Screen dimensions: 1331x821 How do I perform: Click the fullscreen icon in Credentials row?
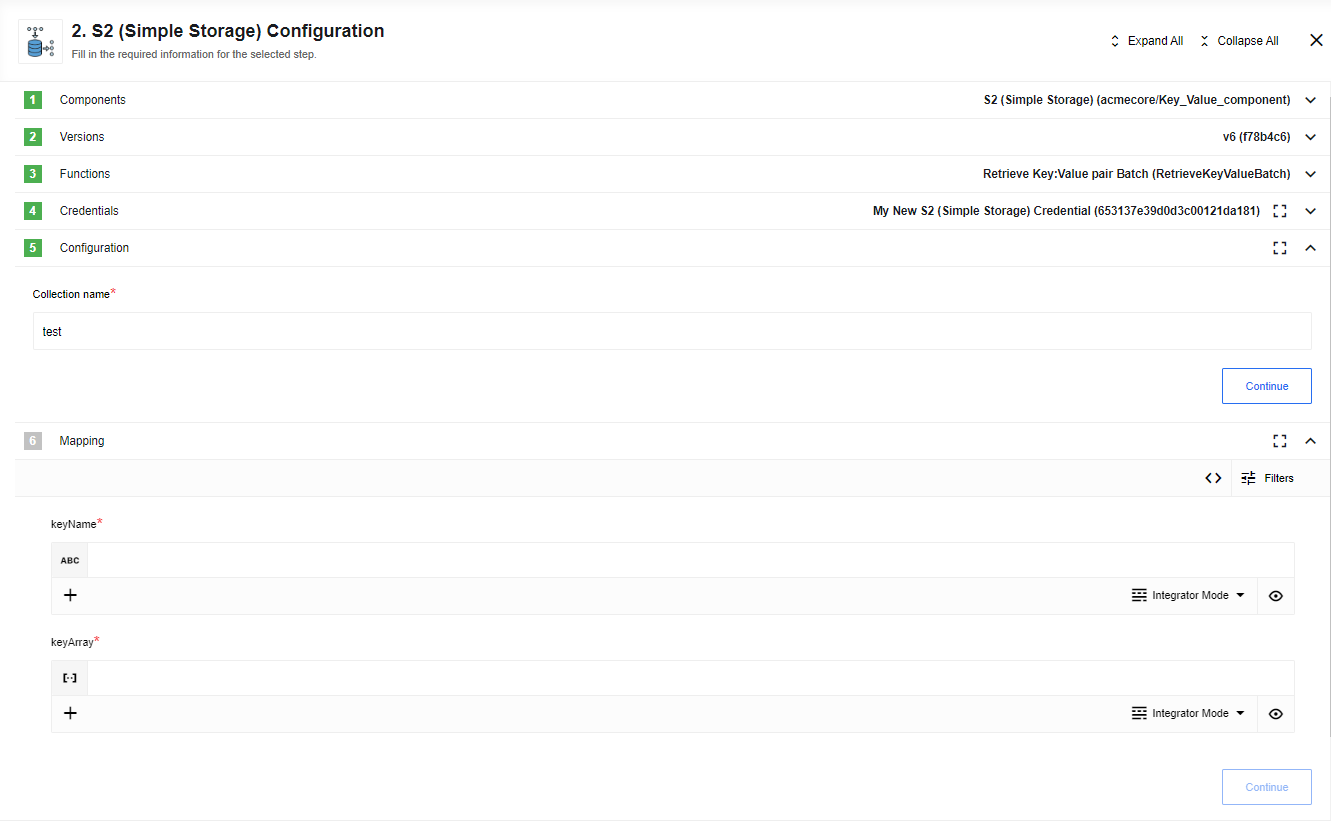point(1279,211)
